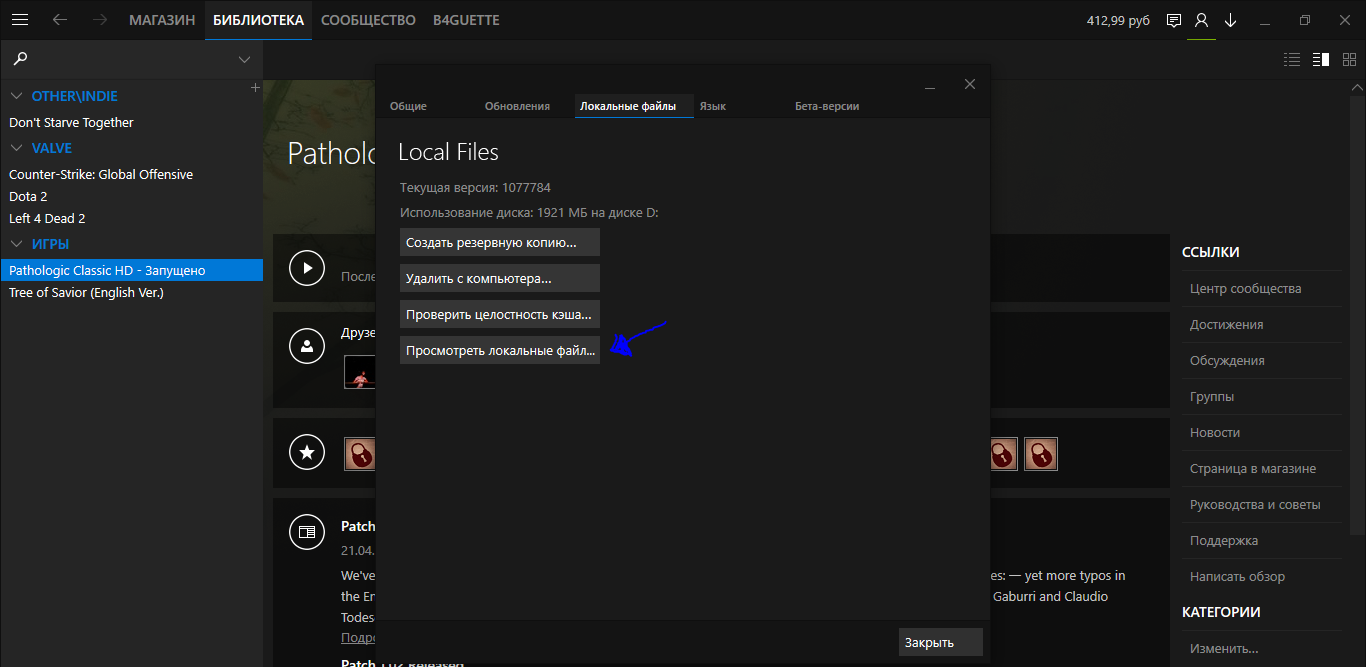Click the 412,99 руб wallet balance

pyautogui.click(x=1118, y=20)
